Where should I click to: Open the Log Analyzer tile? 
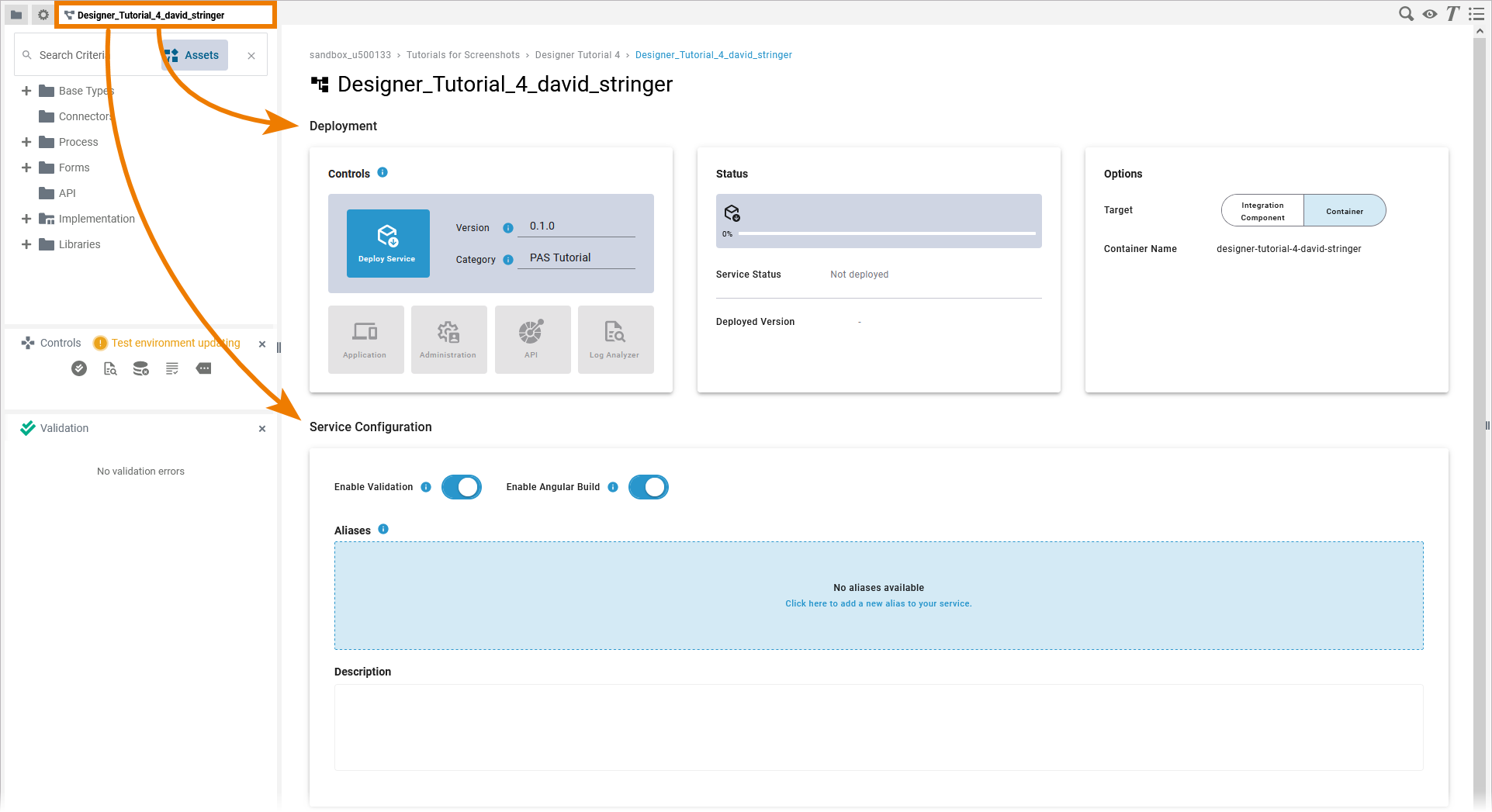click(x=614, y=340)
